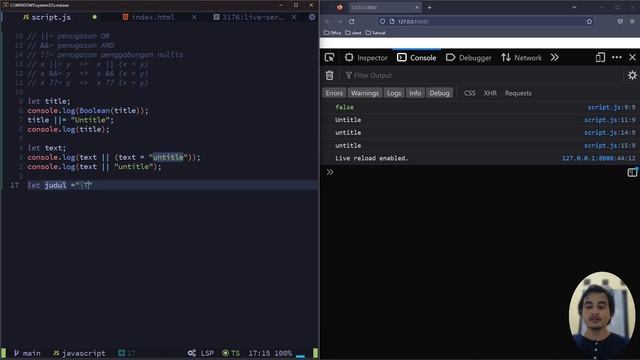Screen dimensions: 640x360
Task: Toggle responsive design mode icon
Action: (600, 58)
